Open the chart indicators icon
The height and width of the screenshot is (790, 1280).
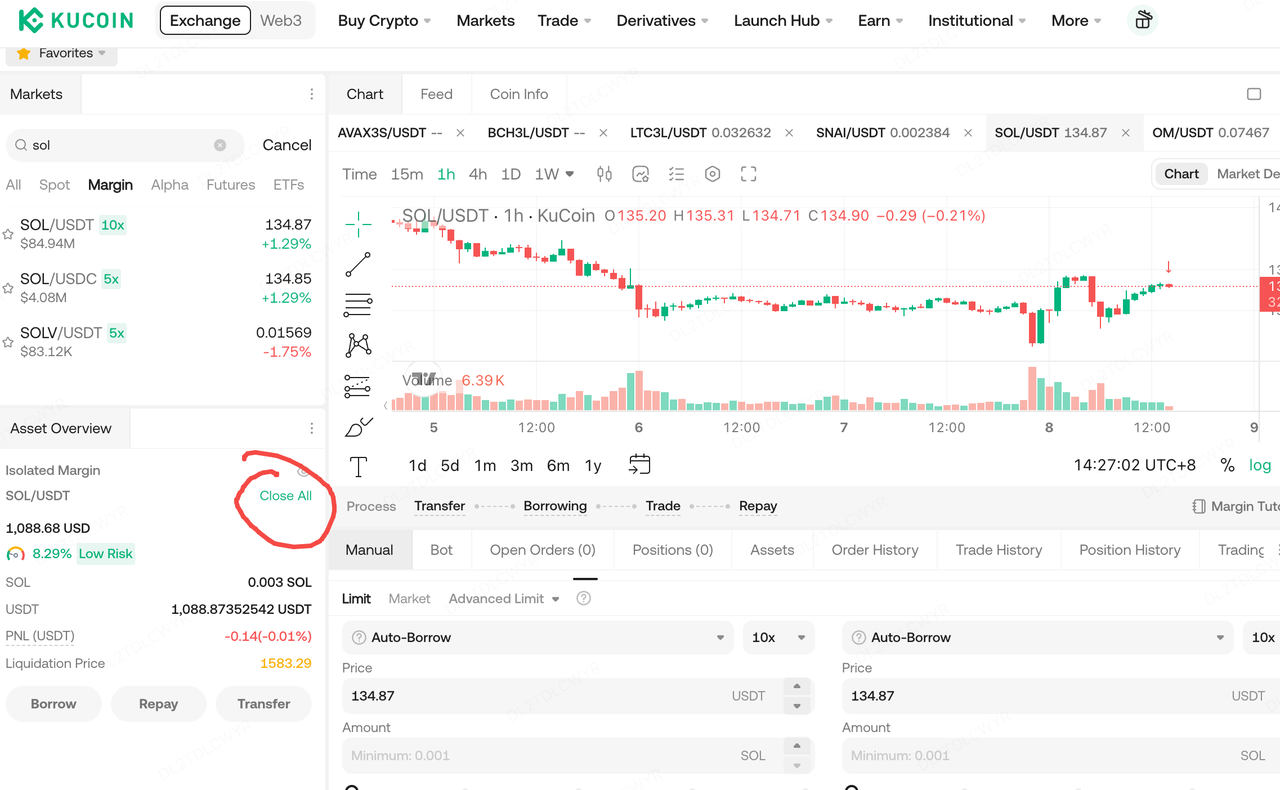pos(640,174)
